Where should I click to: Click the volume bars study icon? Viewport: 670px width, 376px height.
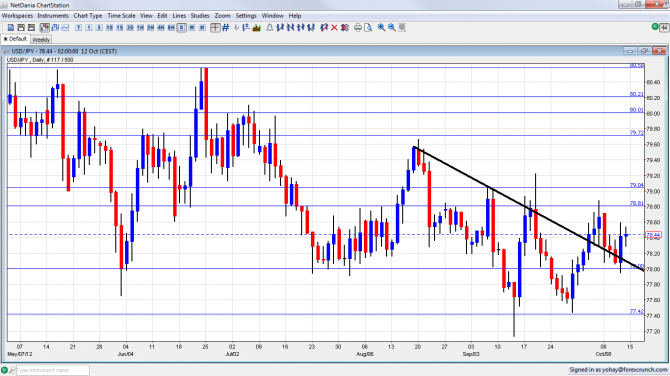click(257, 27)
